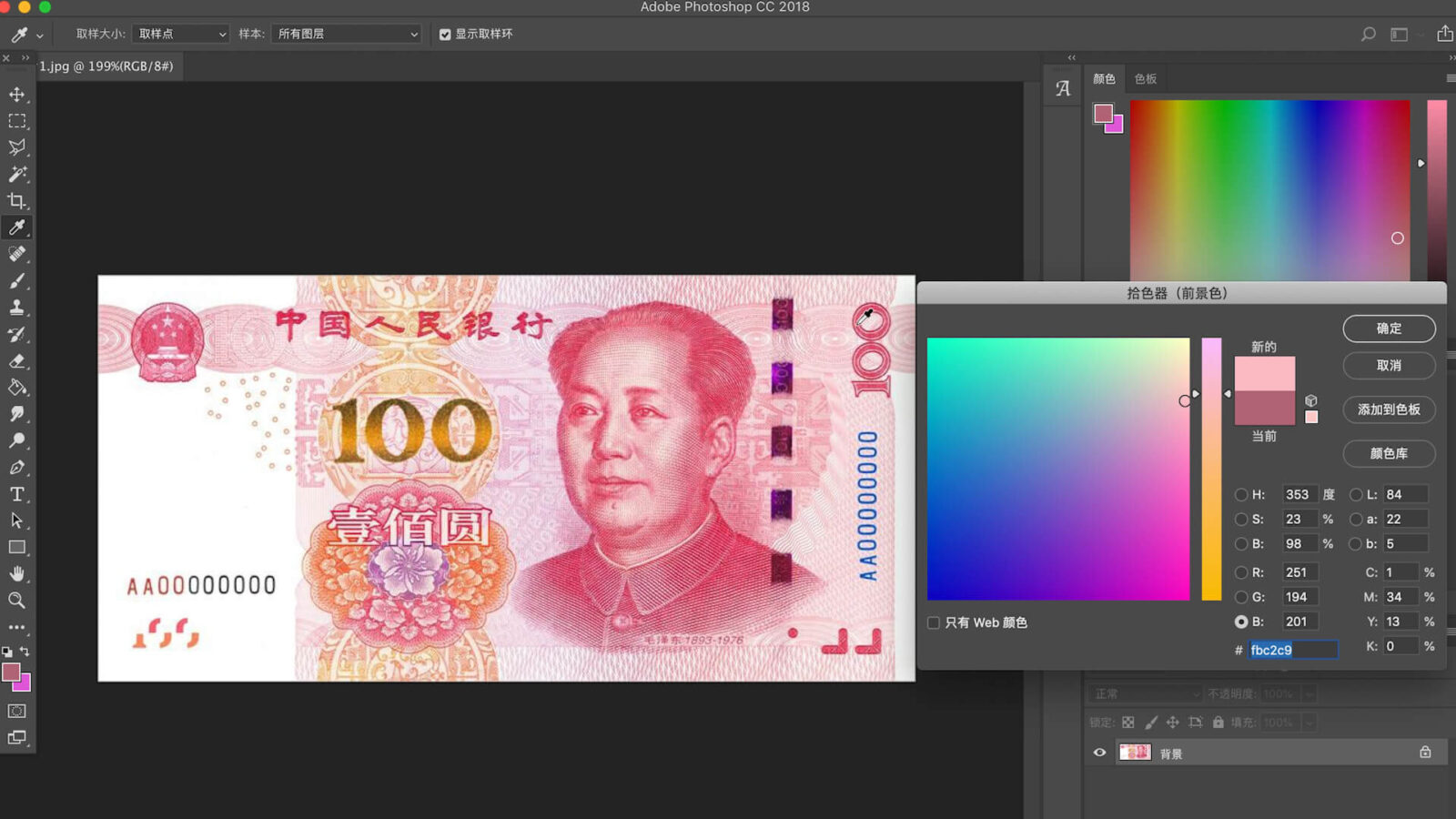Screen dimensions: 1456x819
Task: Enable the 只有 Web 颜色 checkbox
Action: (x=934, y=622)
